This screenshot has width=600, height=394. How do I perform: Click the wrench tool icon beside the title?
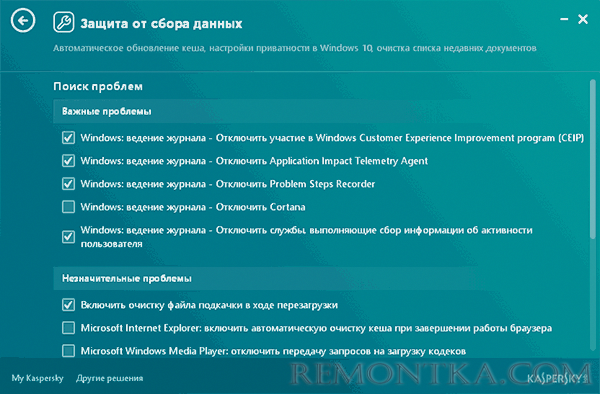coord(64,22)
